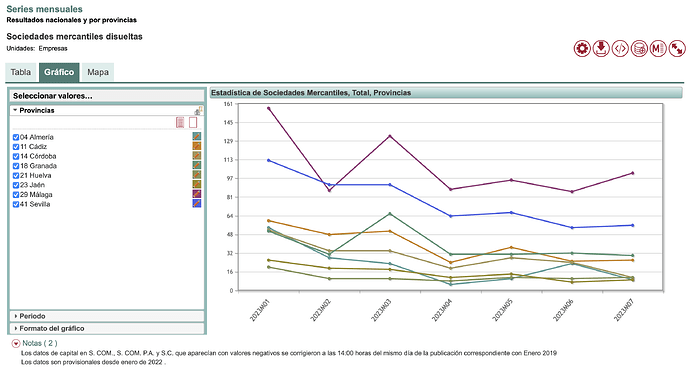Open the Mapa tab

click(x=98, y=72)
